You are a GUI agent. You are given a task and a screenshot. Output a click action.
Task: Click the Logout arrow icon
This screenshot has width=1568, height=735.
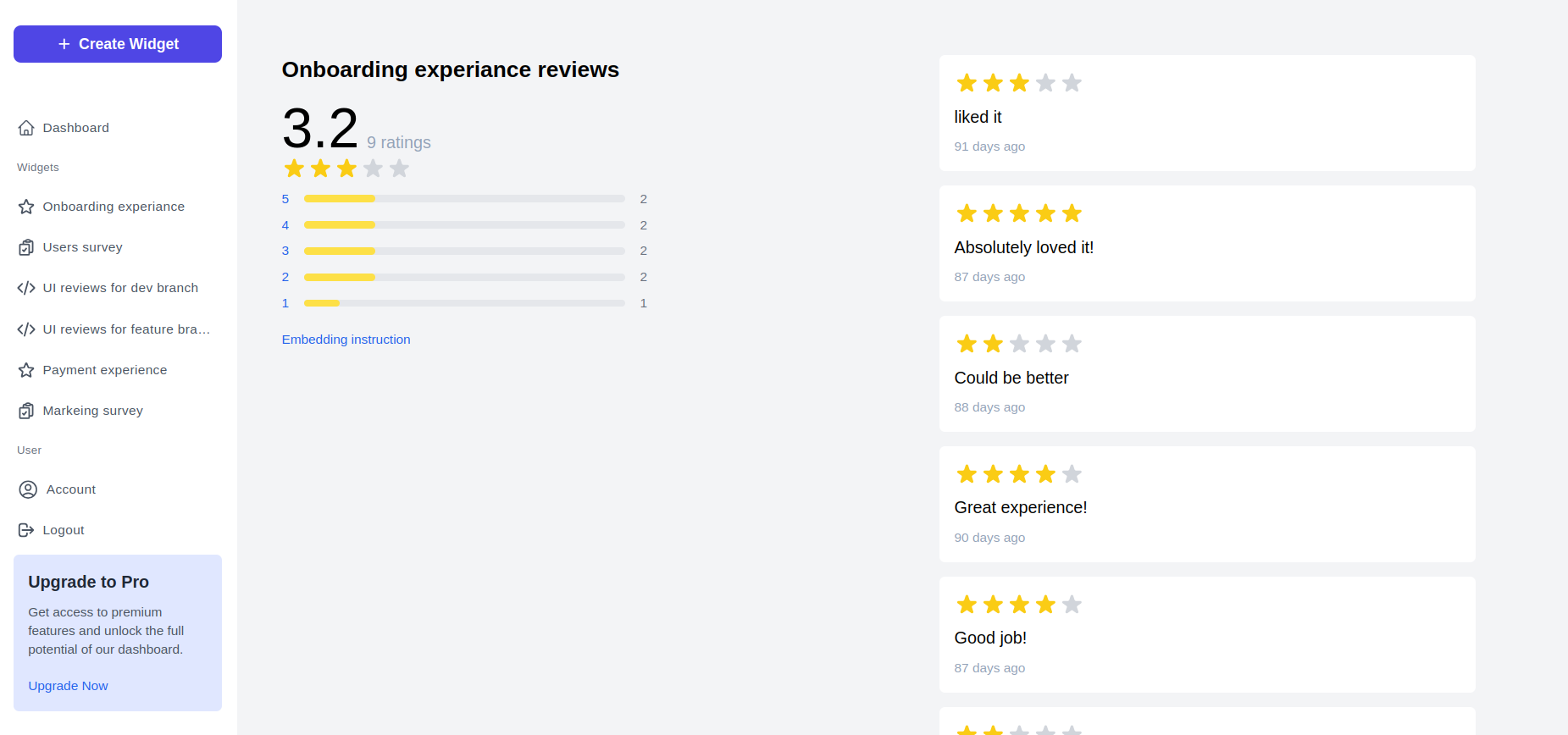(26, 529)
